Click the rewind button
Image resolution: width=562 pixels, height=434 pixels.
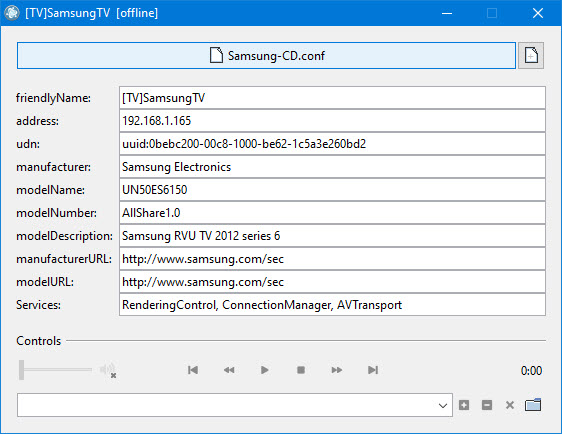(x=229, y=370)
